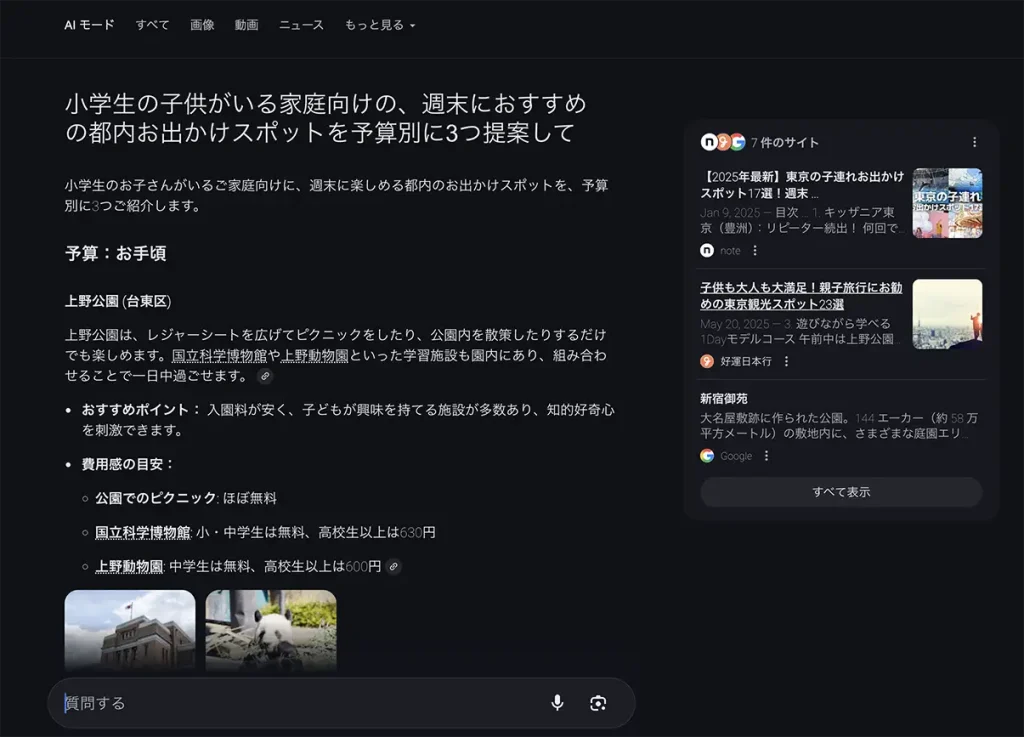Click the link icon after 一日中過ごせます
1024x737 pixels.
click(x=264, y=376)
